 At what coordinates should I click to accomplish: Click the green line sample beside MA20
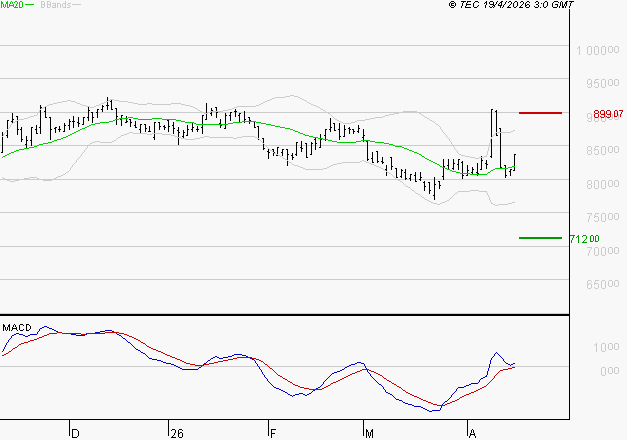tap(29, 6)
